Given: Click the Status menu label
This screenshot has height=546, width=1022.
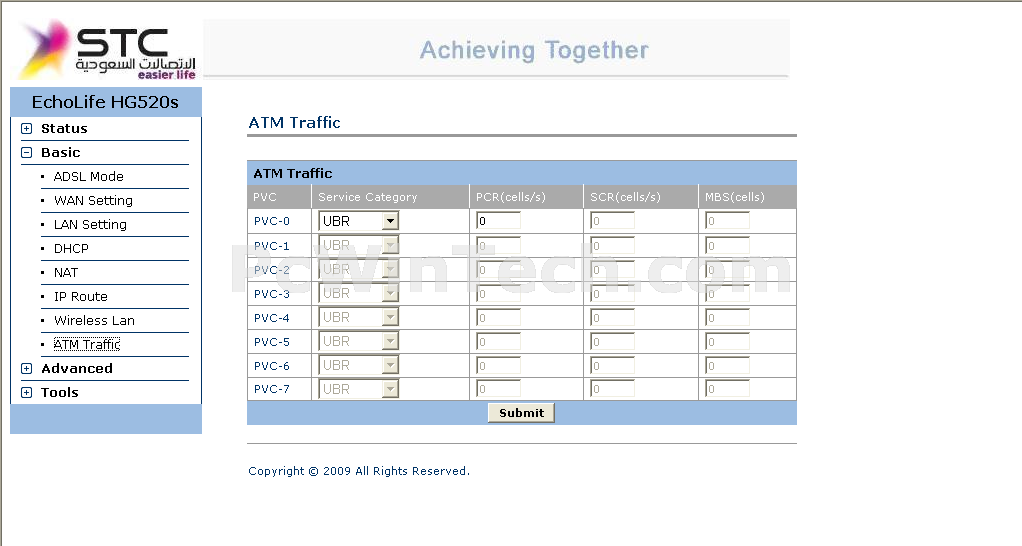Looking at the screenshot, I should click(64, 128).
